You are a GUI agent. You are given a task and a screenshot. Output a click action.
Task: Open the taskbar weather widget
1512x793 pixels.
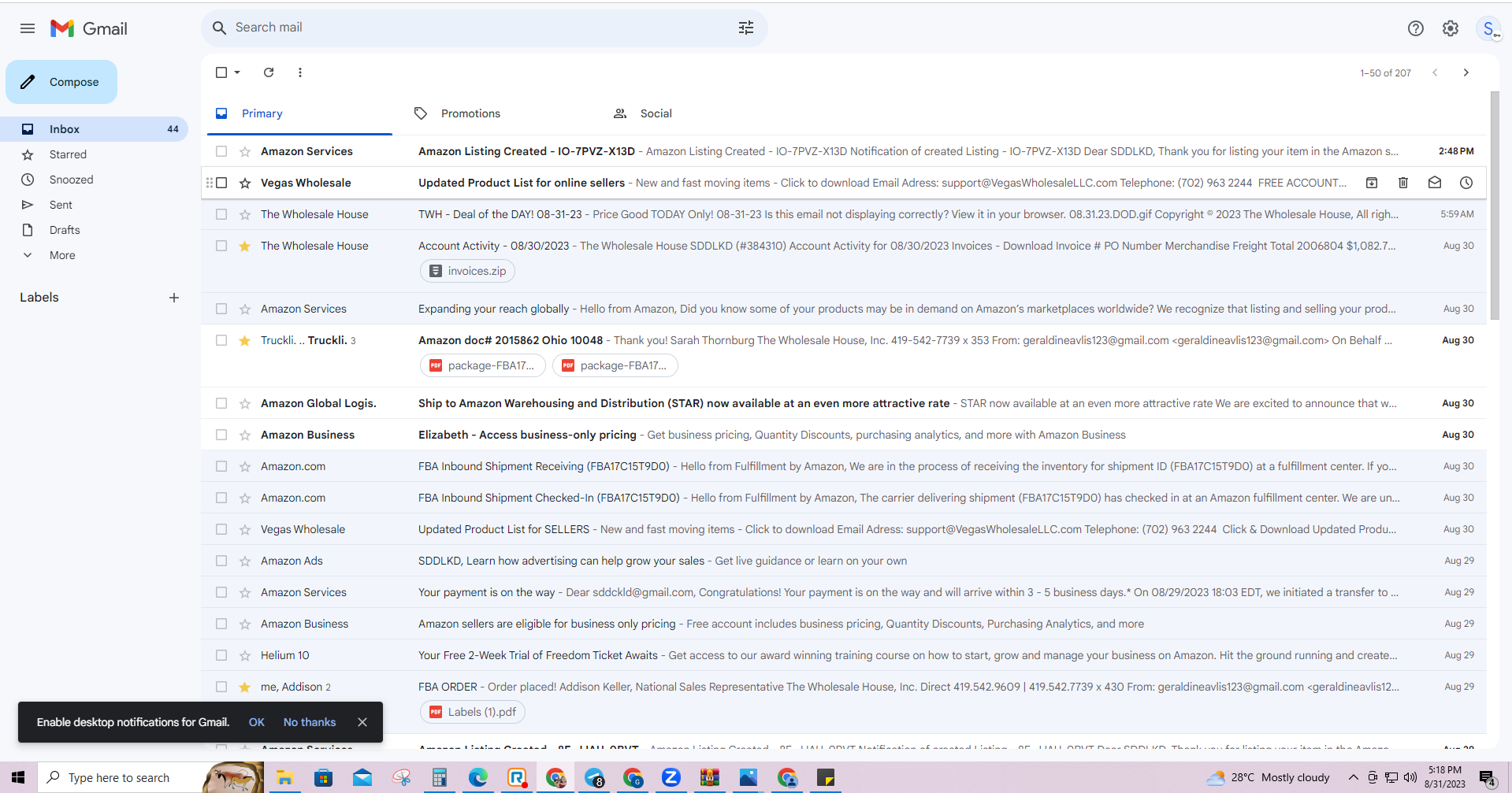(x=1268, y=777)
